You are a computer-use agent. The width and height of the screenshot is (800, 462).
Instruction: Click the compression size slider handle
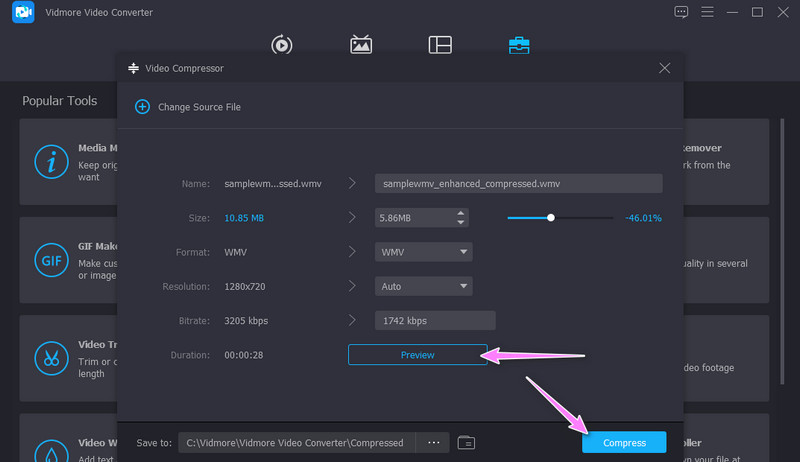coord(550,217)
